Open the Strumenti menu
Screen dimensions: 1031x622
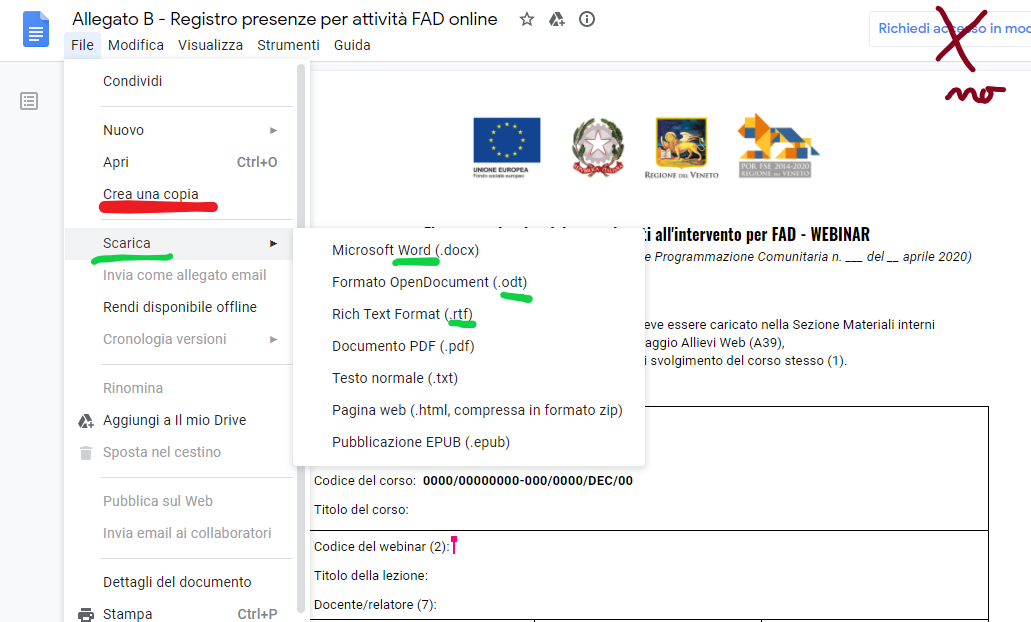288,45
